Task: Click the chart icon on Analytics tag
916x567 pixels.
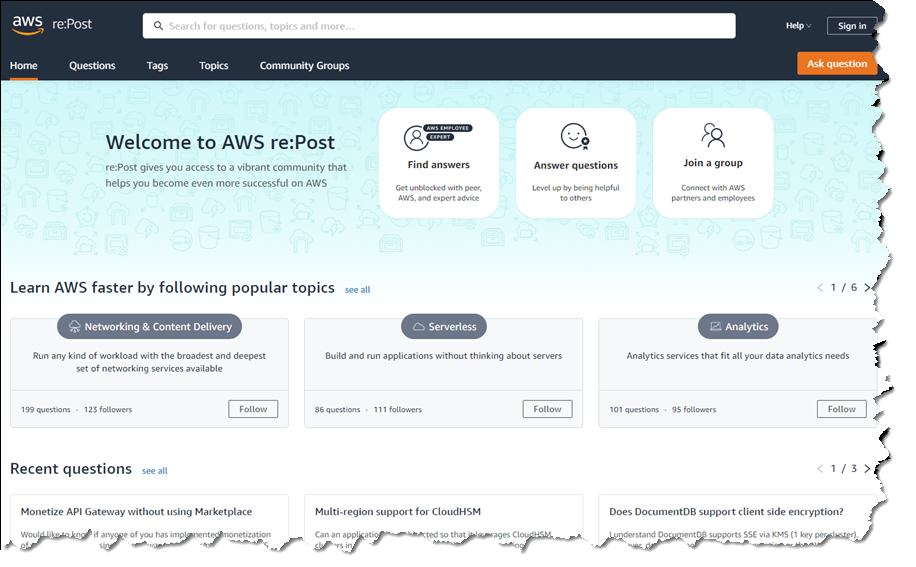Action: [x=715, y=326]
